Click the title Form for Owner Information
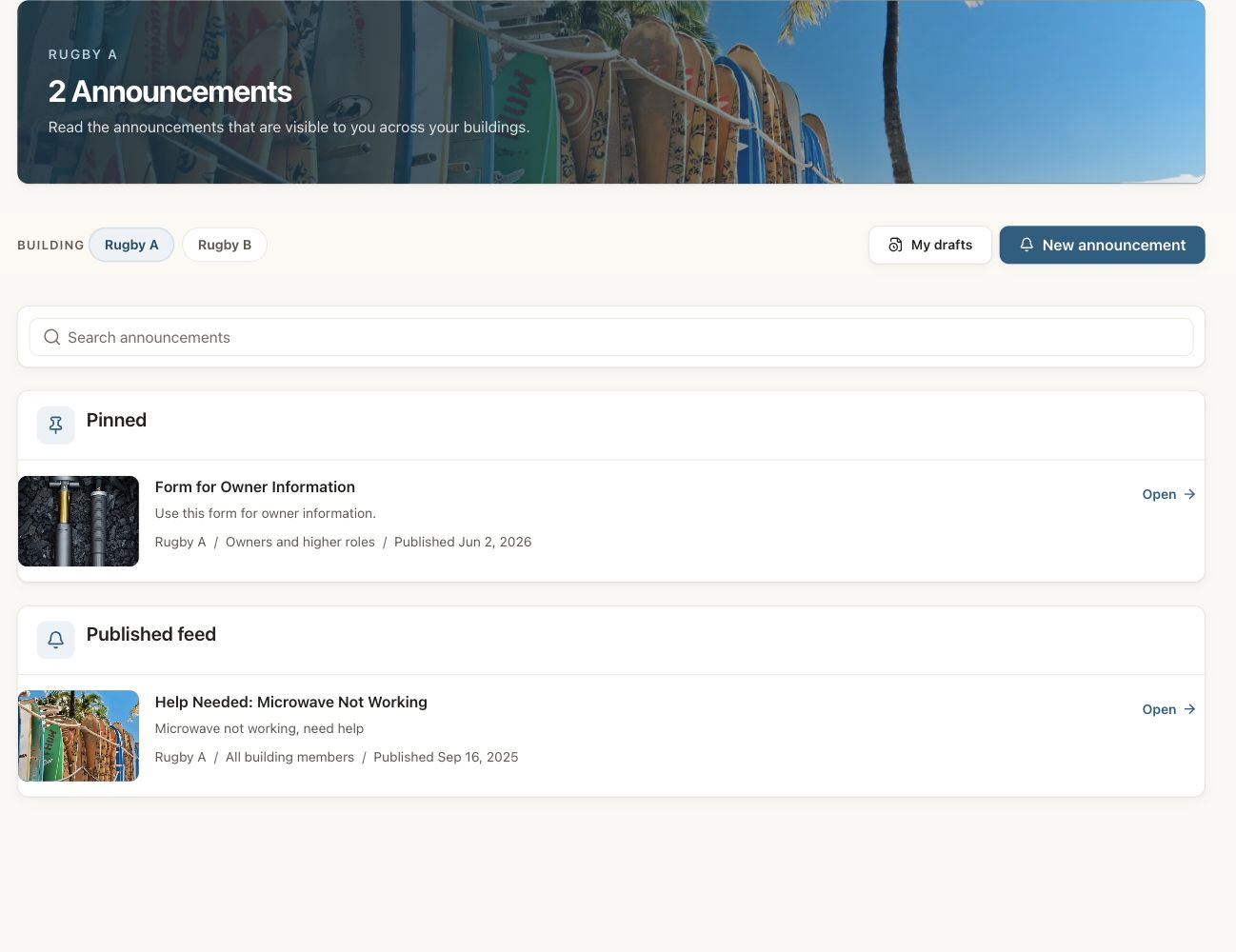 coord(255,486)
